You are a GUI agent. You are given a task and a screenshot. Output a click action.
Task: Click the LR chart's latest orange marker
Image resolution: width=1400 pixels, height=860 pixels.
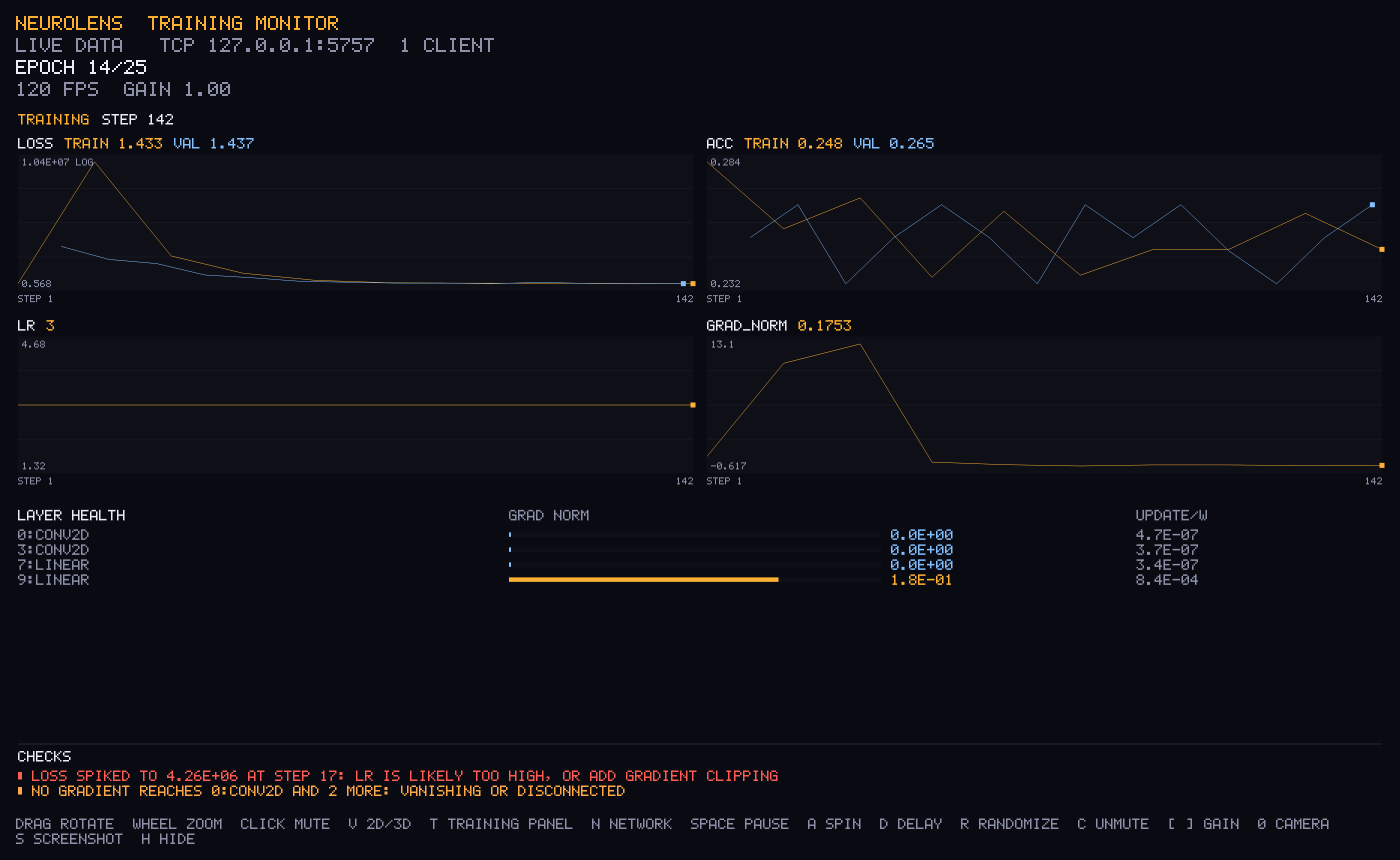(x=692, y=405)
